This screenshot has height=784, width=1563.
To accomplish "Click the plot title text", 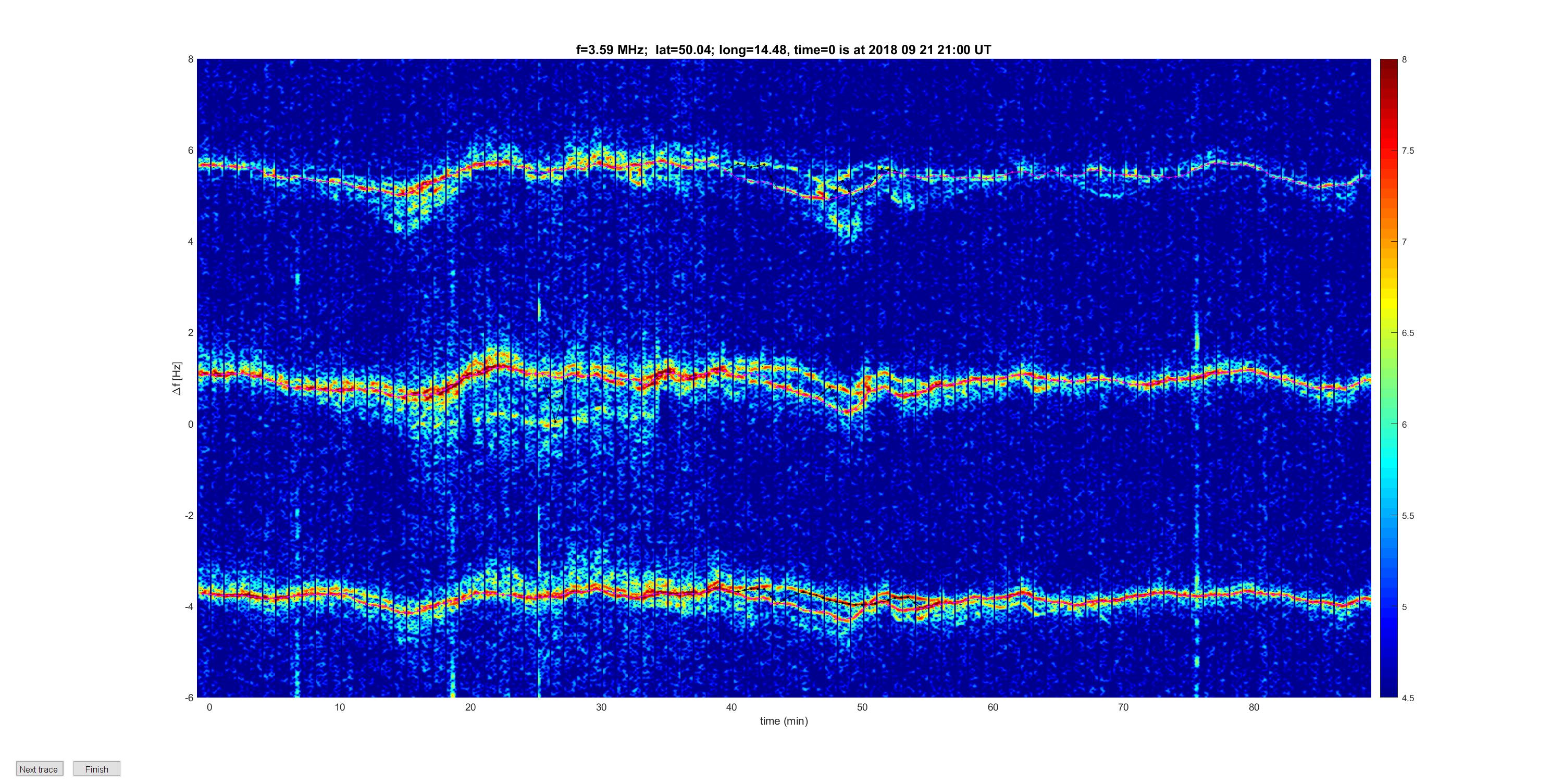I will 783,50.
